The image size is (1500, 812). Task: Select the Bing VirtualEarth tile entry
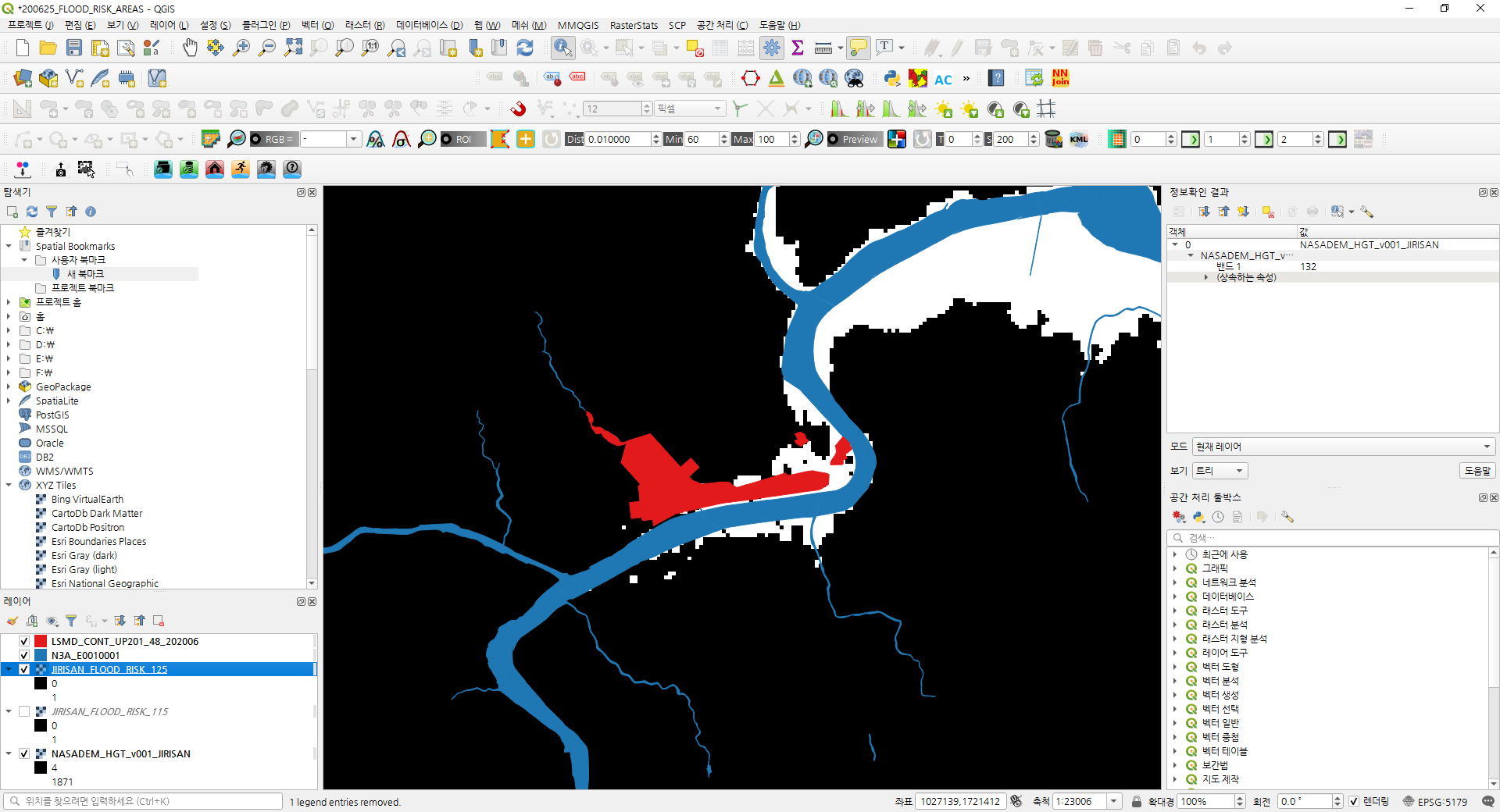pyautogui.click(x=87, y=499)
